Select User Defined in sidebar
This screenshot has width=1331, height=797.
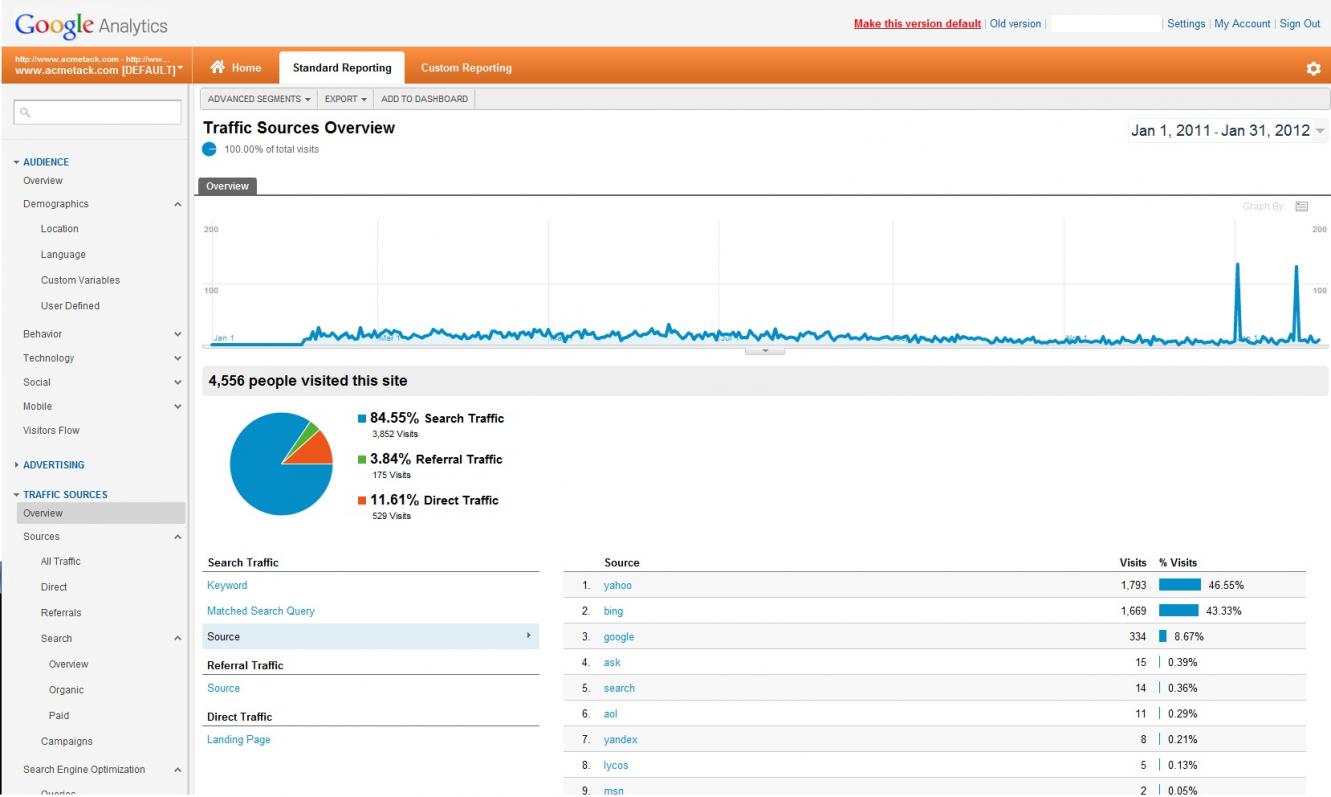point(70,306)
